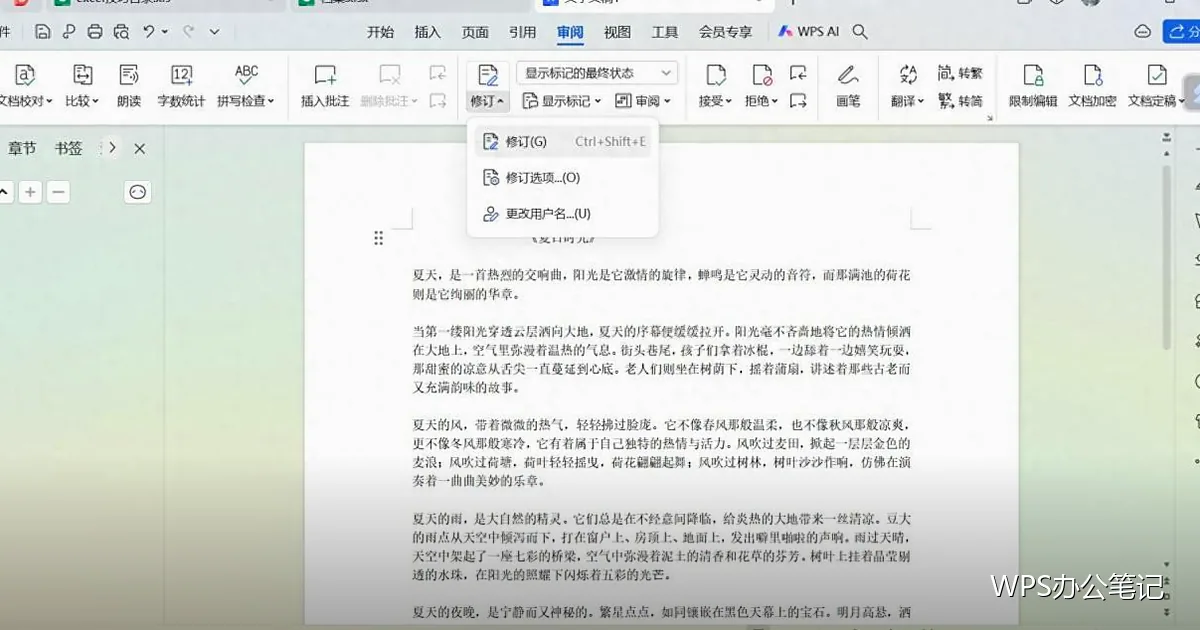Click the blue share button at top right

tap(1182, 32)
